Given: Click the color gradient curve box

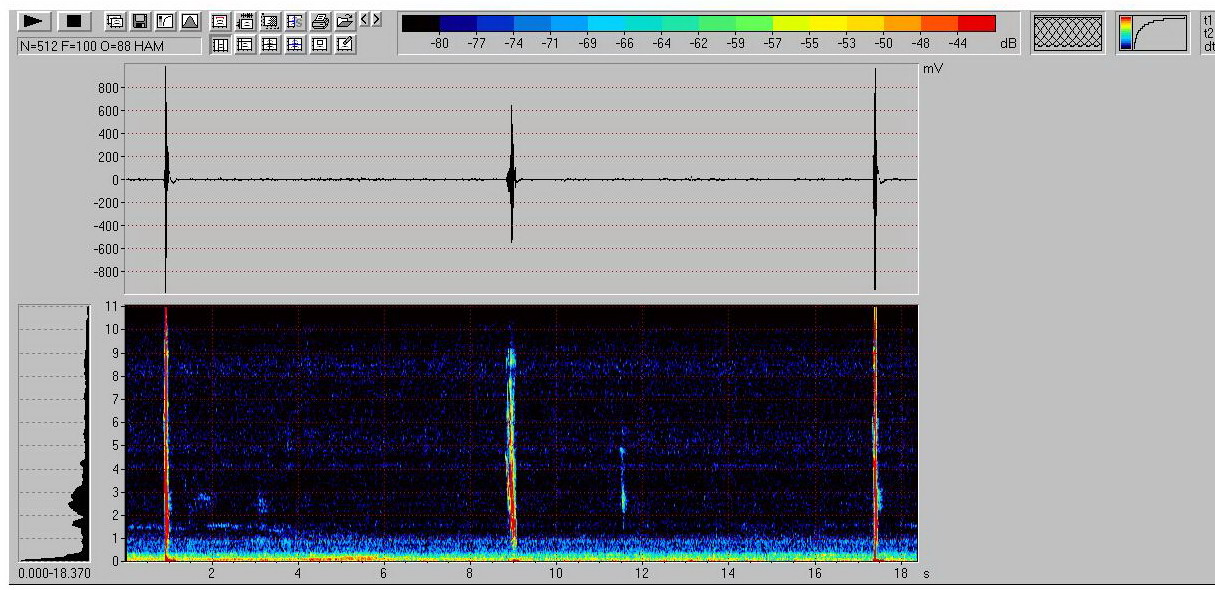Looking at the screenshot, I should click(1154, 33).
